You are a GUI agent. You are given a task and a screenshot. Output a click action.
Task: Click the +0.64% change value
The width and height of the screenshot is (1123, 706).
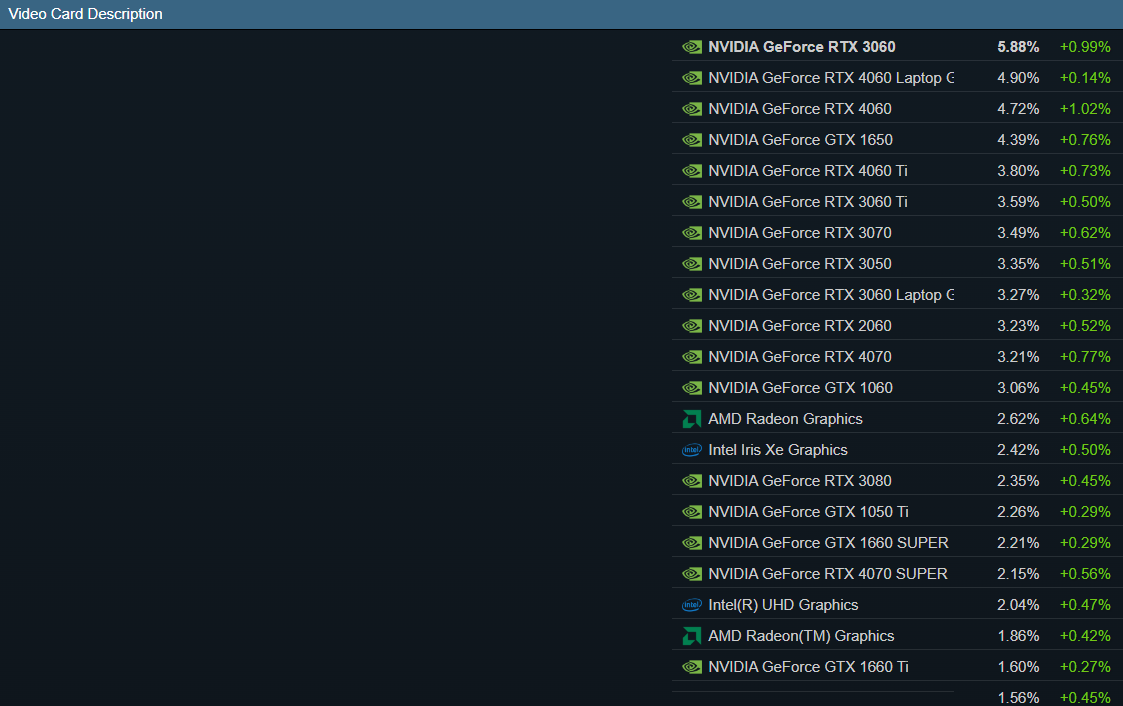tap(1085, 419)
